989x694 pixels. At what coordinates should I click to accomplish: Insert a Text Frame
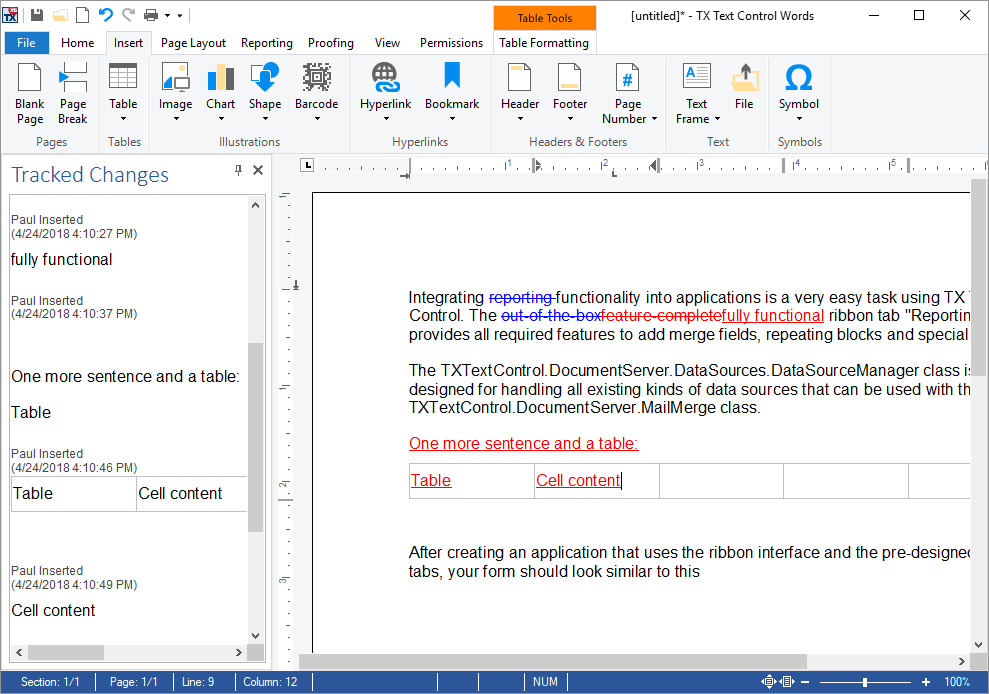(x=696, y=94)
